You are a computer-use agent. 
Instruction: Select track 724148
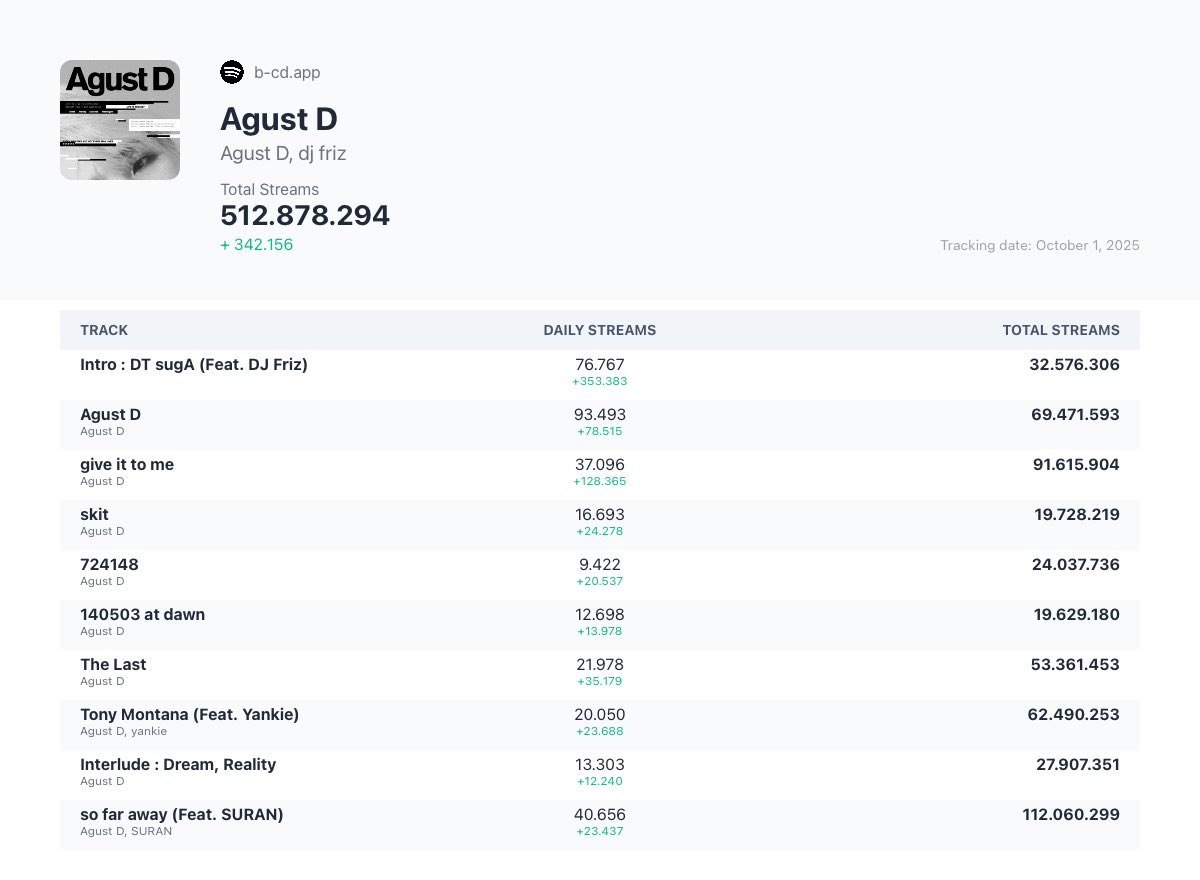(x=109, y=564)
